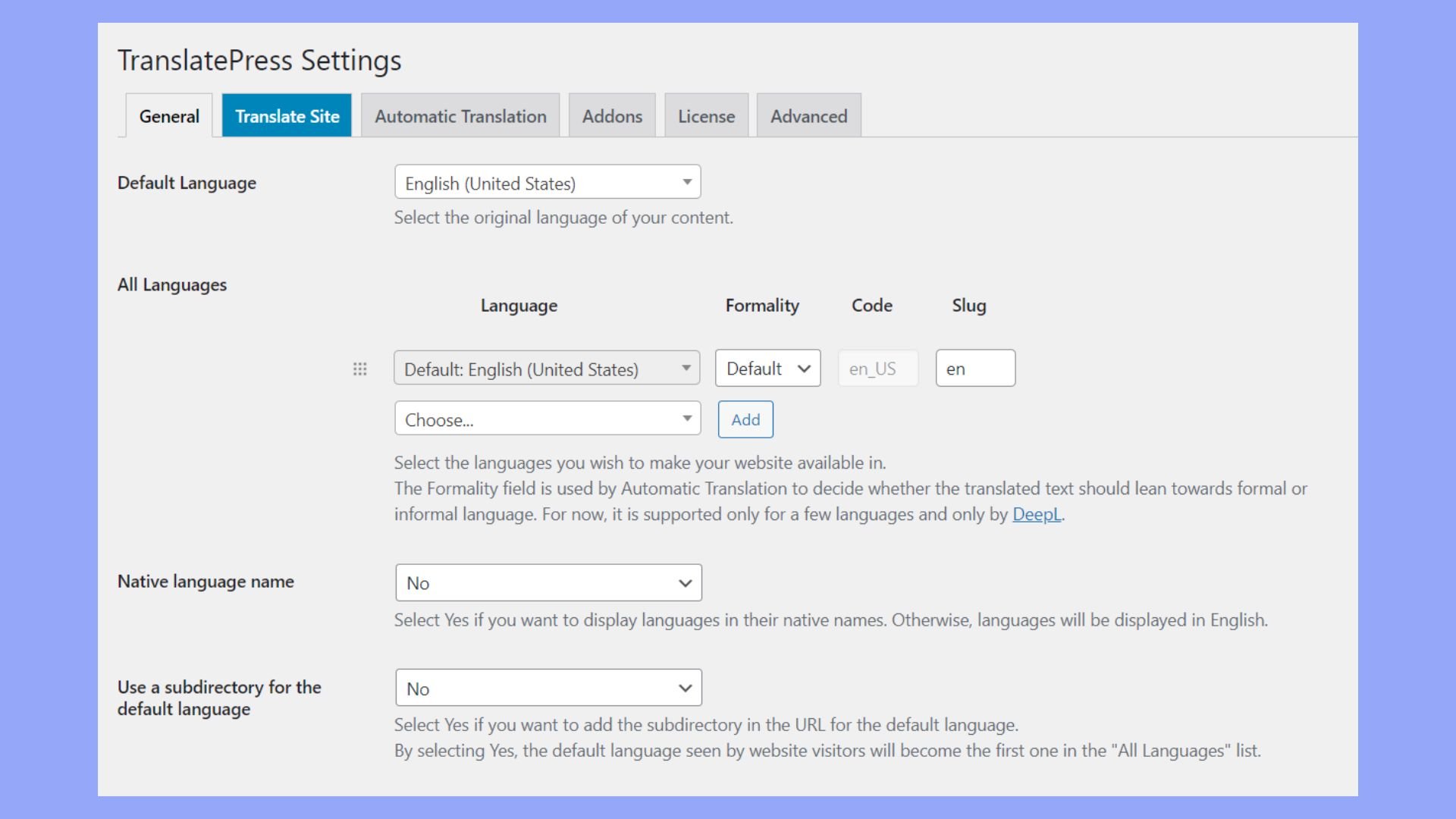
Task: Open the License tab
Action: click(x=706, y=116)
